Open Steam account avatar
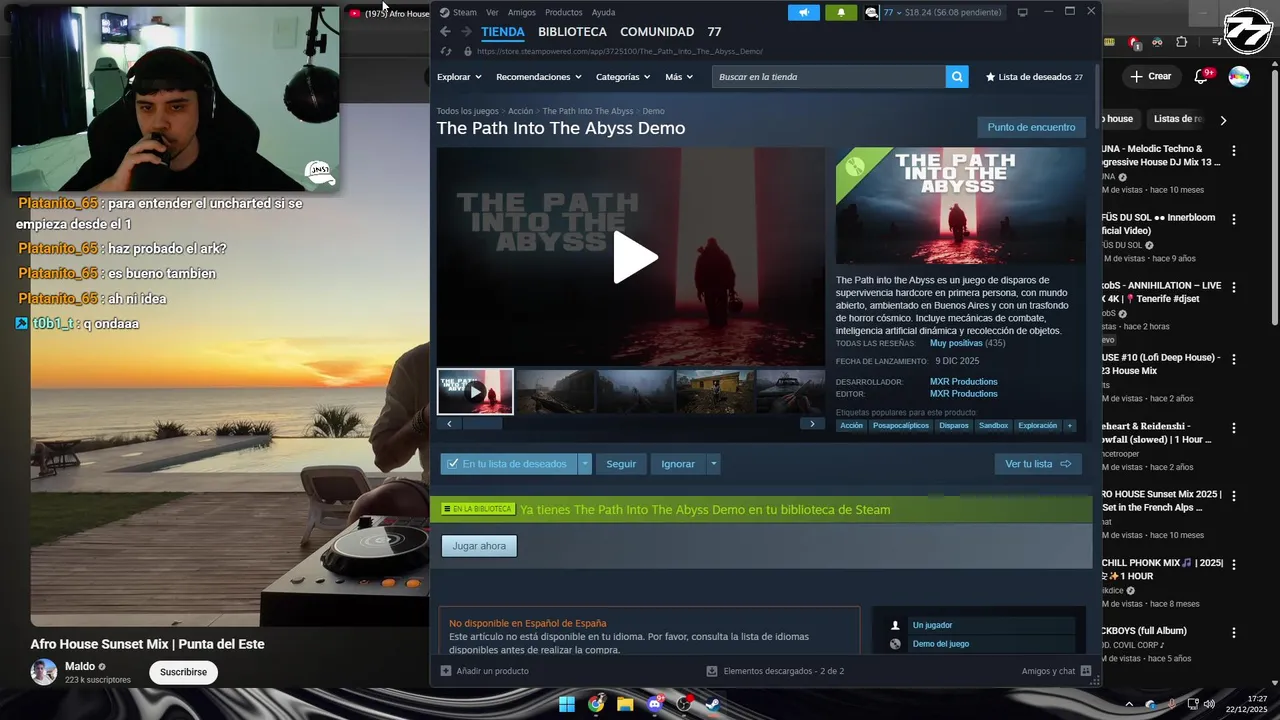 tap(872, 12)
